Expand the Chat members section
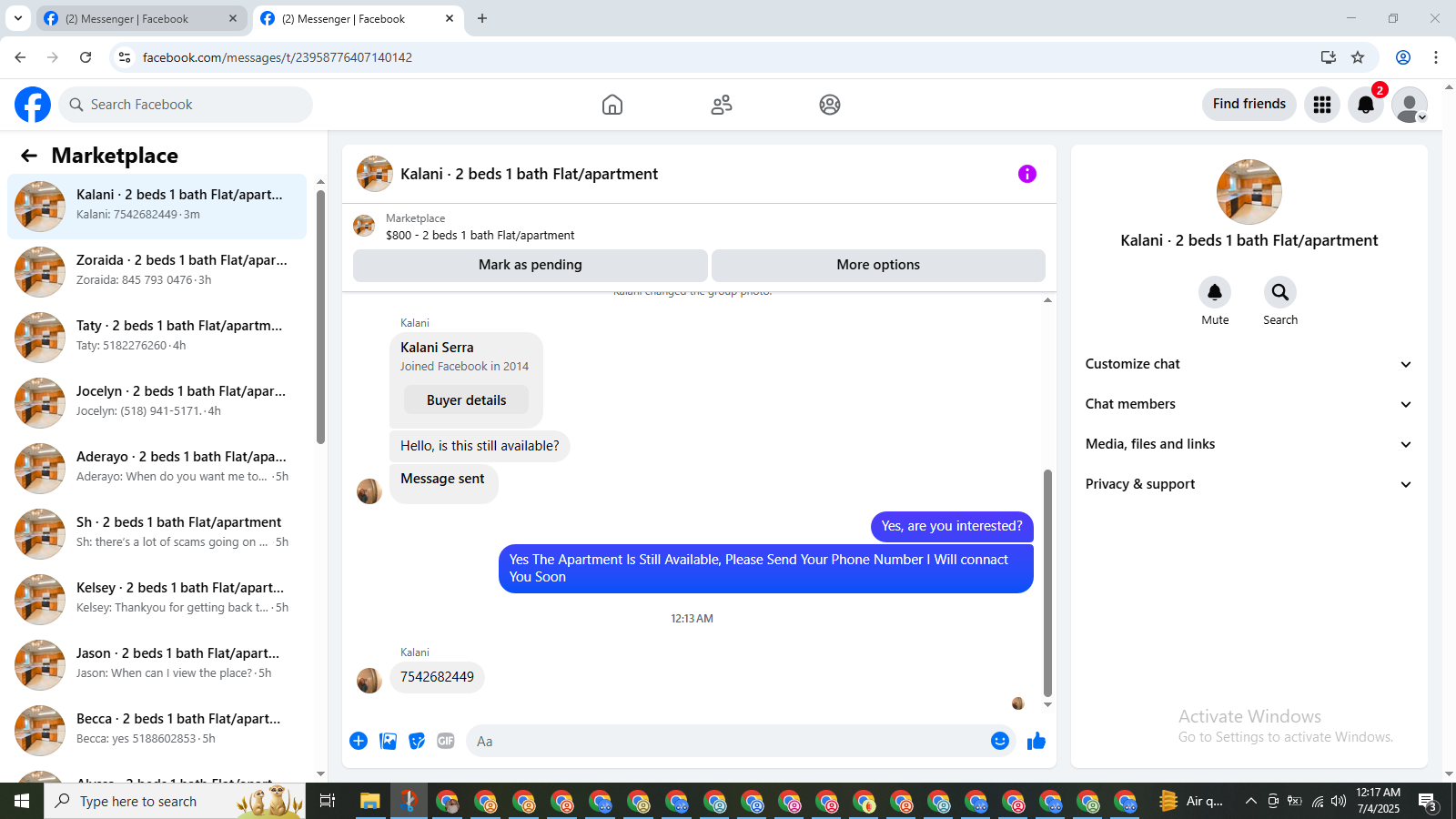The width and height of the screenshot is (1456, 819). click(1249, 404)
